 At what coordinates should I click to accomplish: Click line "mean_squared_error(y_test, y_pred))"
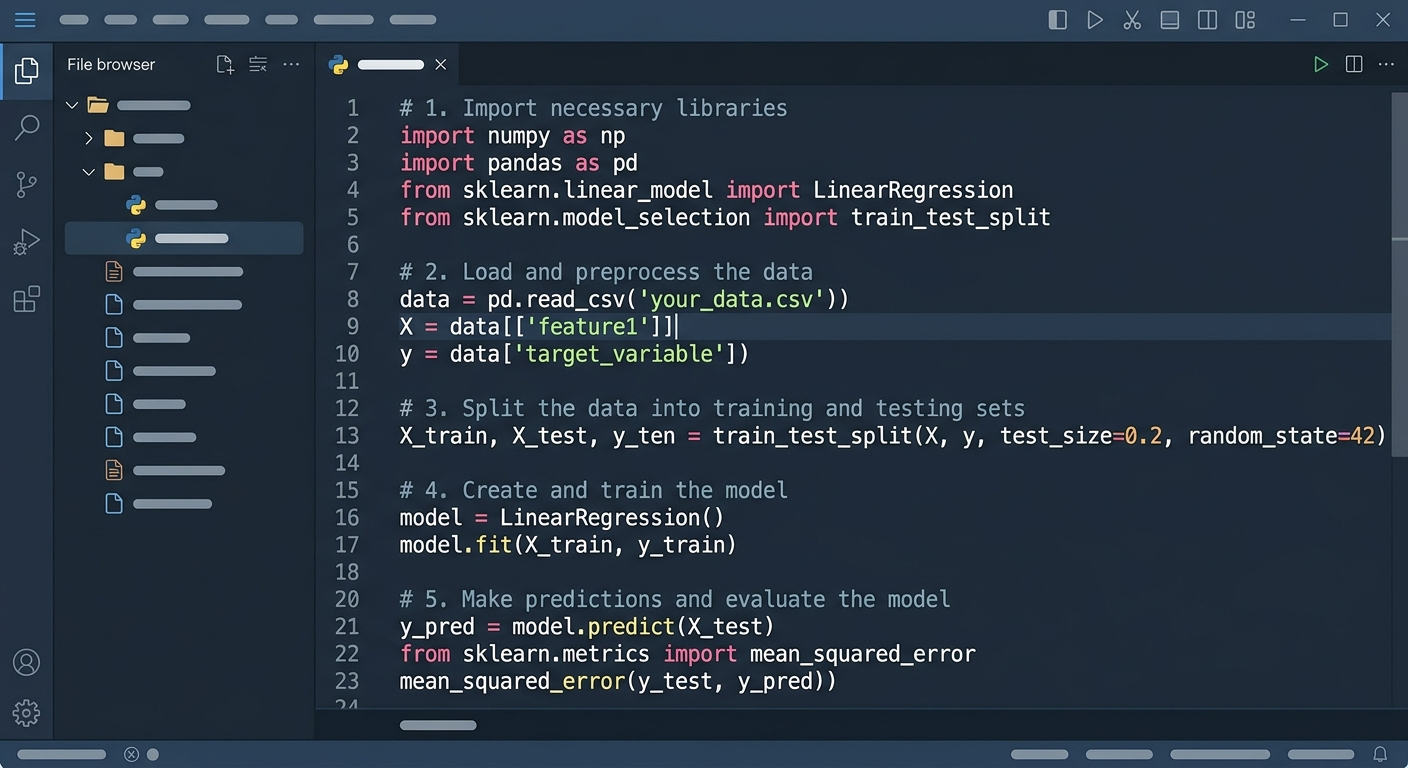click(x=618, y=681)
